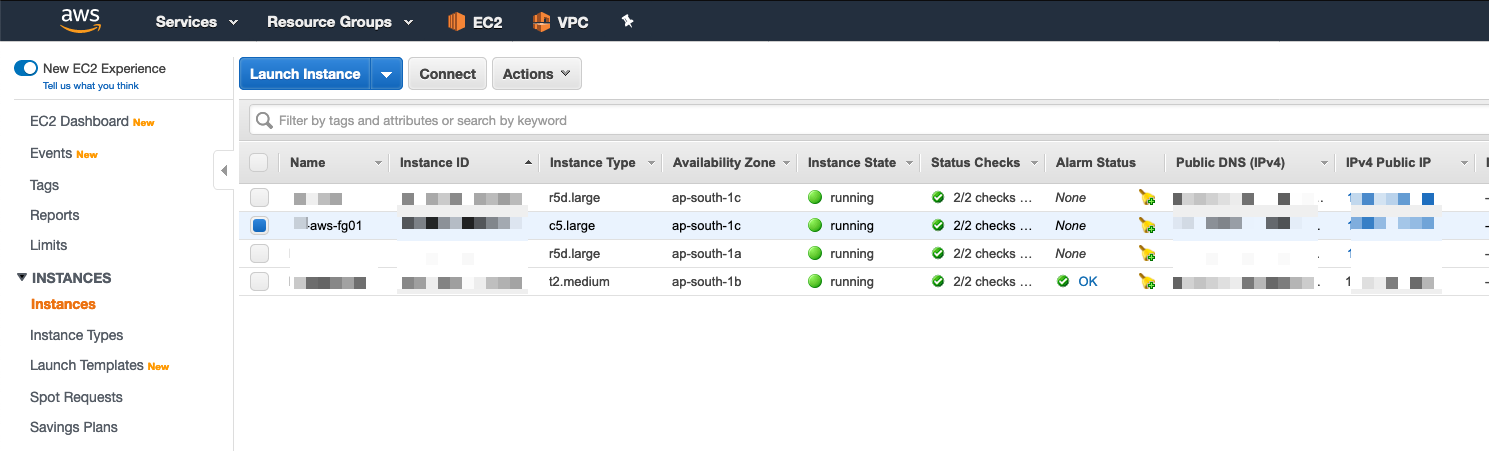Click the AWS logo home icon
This screenshot has width=1489, height=451.
tap(79, 20)
